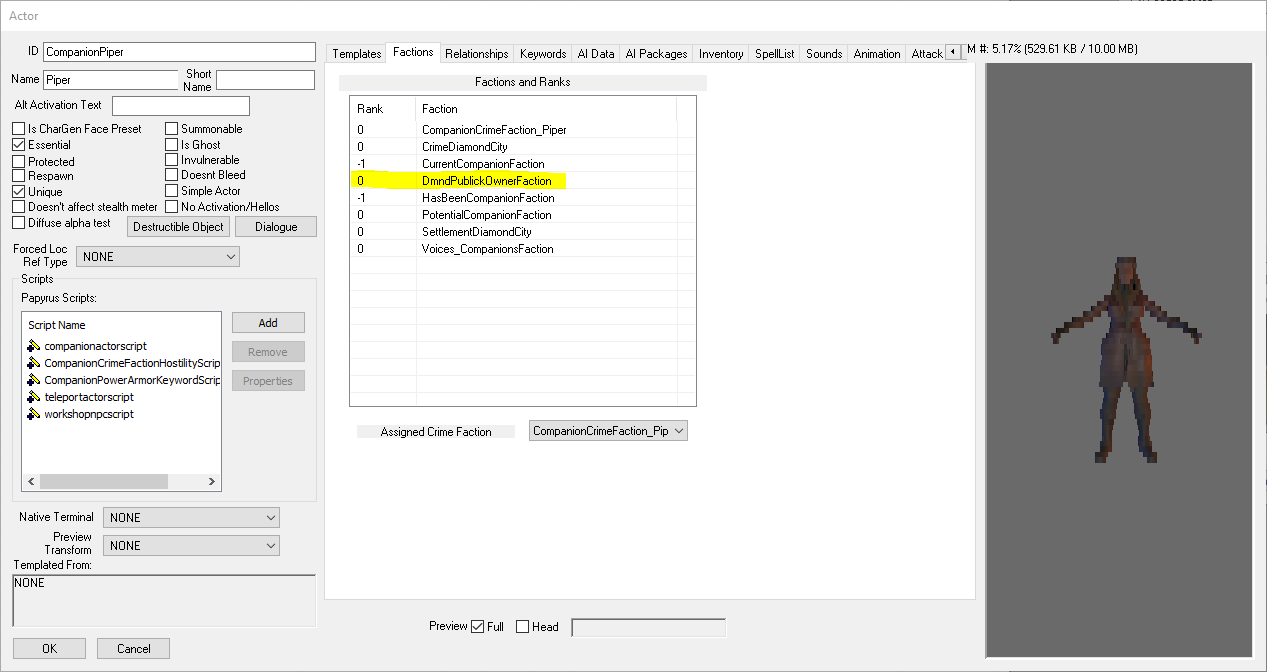Screen dimensions: 1267x672
Task: Click the Alt Activation Text field
Action: point(181,105)
